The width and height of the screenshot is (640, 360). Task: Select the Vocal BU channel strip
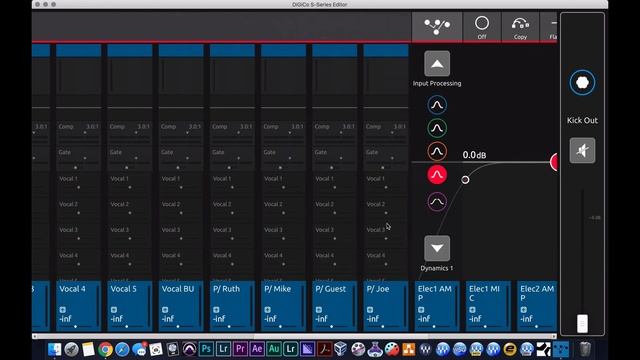pyautogui.click(x=181, y=306)
